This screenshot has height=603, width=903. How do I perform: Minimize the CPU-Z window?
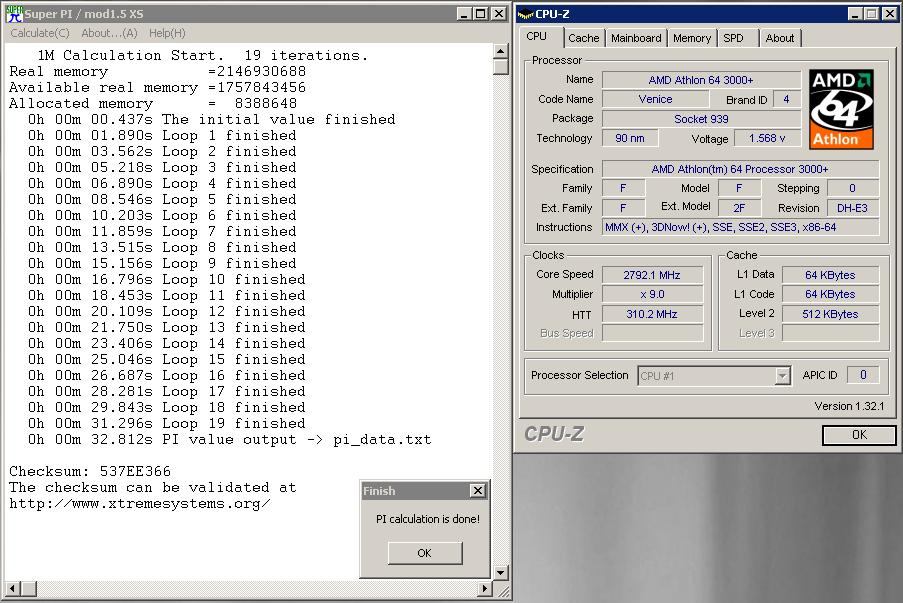856,14
